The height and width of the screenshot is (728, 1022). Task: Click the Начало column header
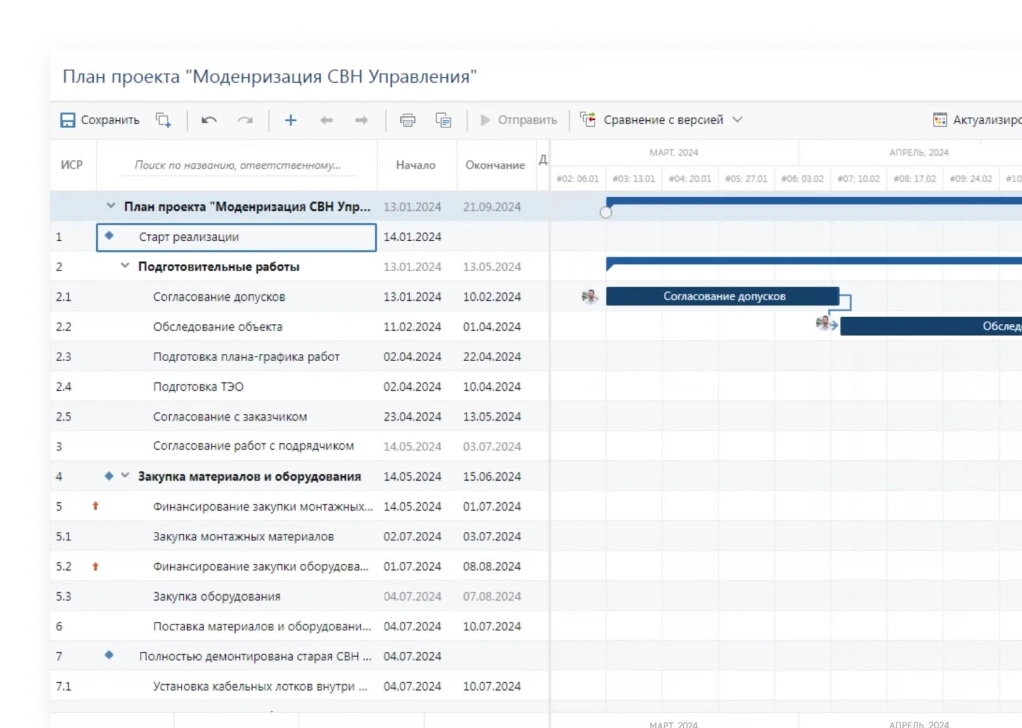pyautogui.click(x=415, y=165)
